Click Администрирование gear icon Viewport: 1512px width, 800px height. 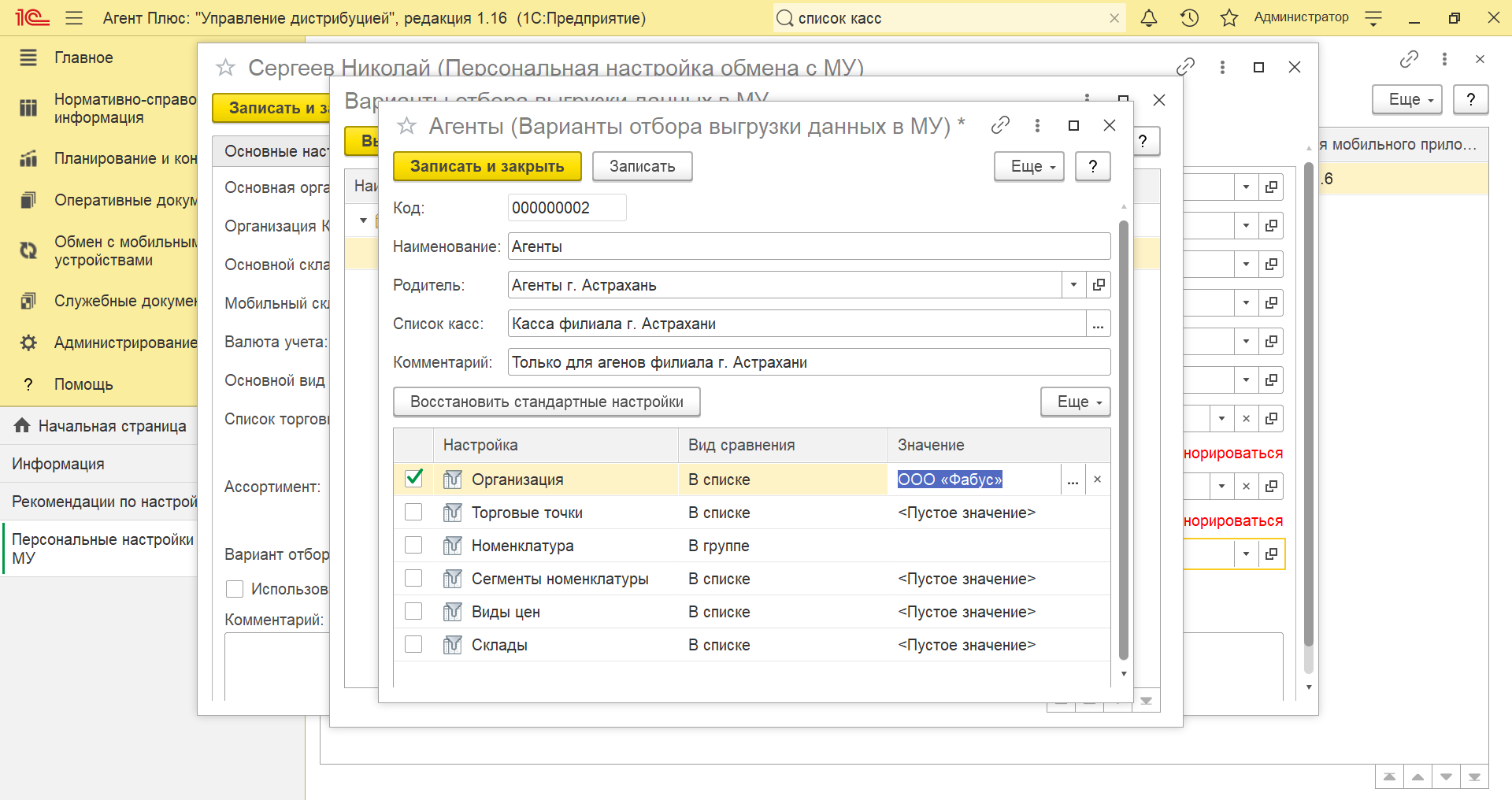tap(28, 343)
